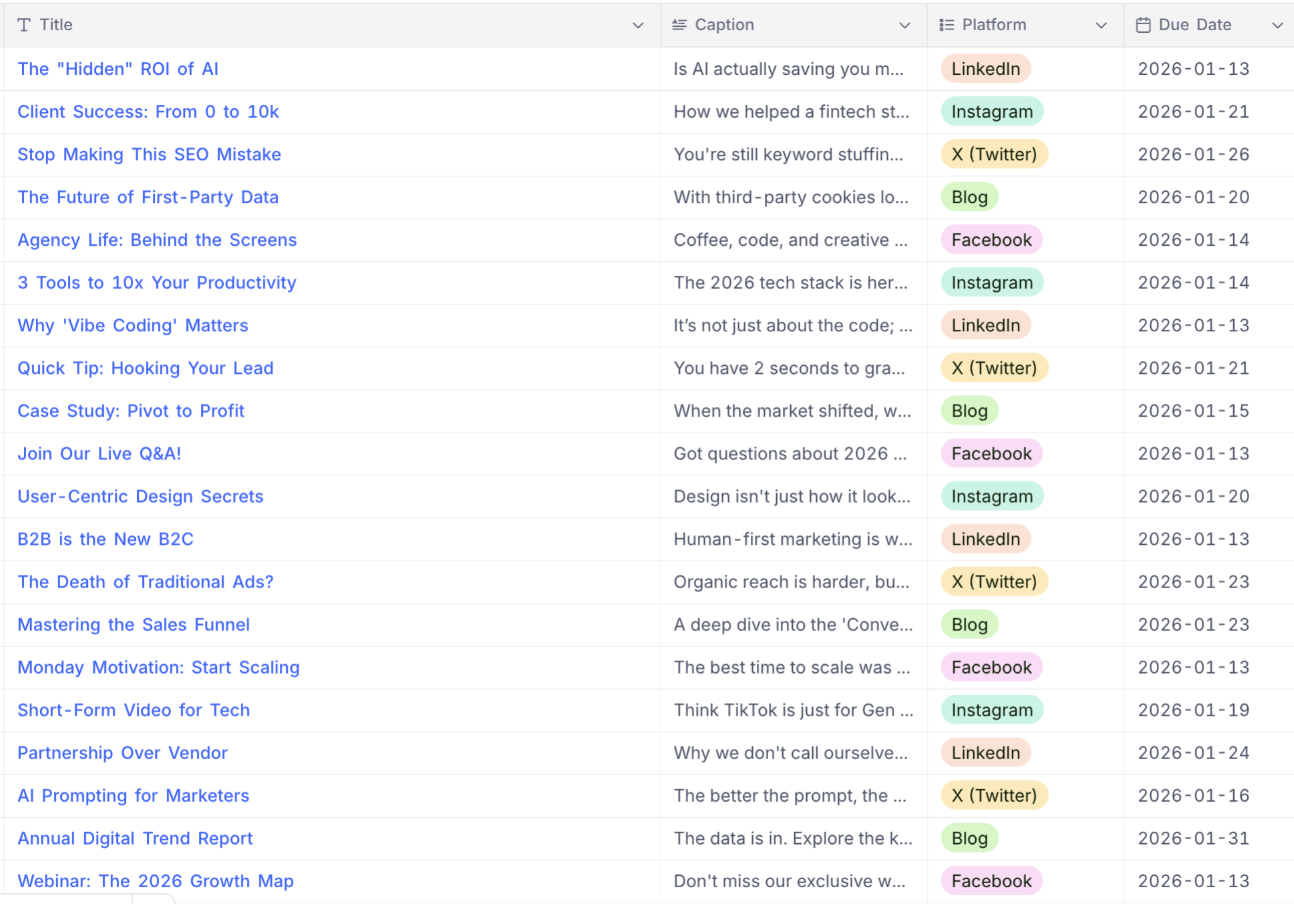Click the caption cell starting 'Coffee, code, and creative'
This screenshot has width=1294, height=904.
click(791, 240)
